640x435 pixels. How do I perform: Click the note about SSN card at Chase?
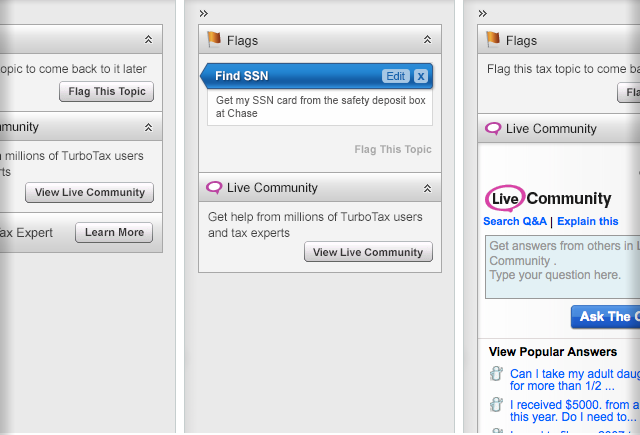coord(320,107)
